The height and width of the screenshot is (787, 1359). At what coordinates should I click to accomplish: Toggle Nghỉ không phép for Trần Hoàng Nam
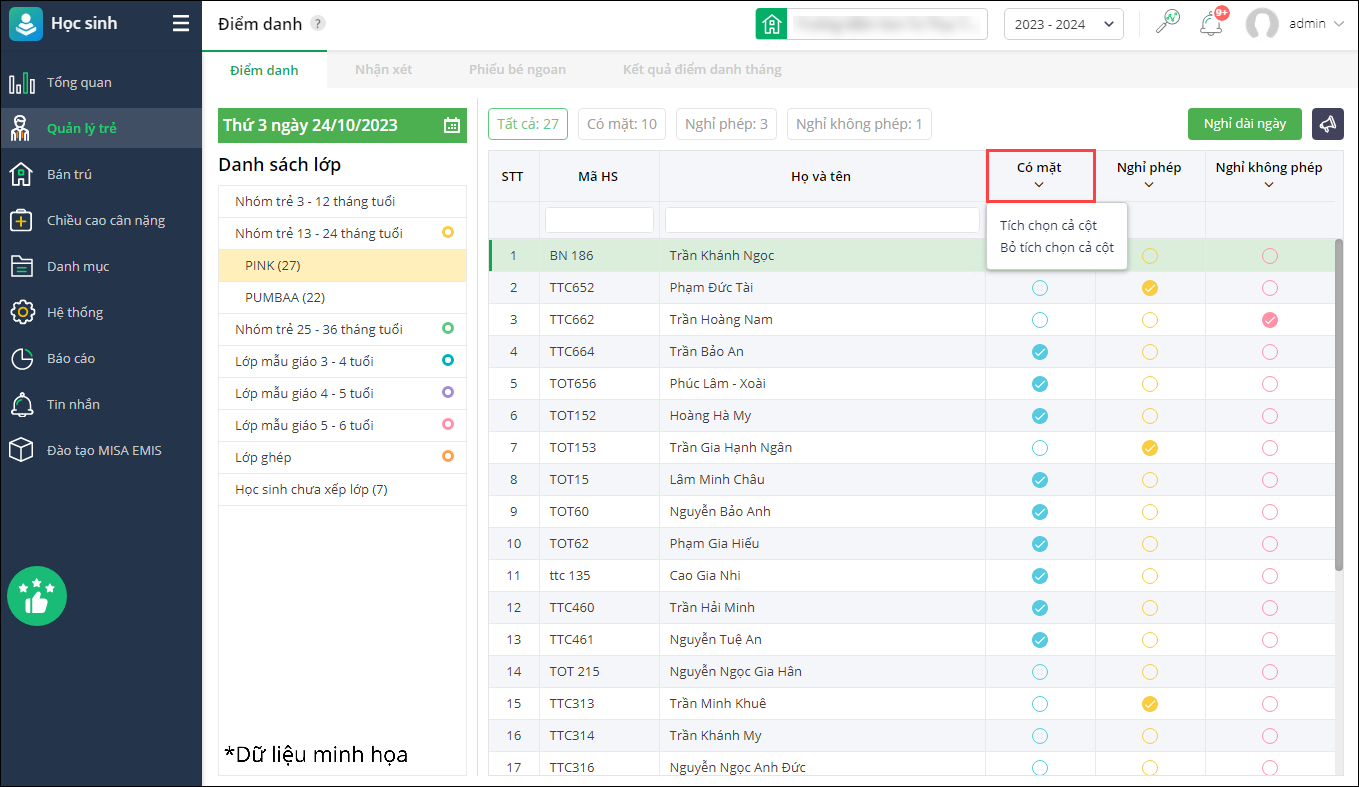tap(1269, 320)
